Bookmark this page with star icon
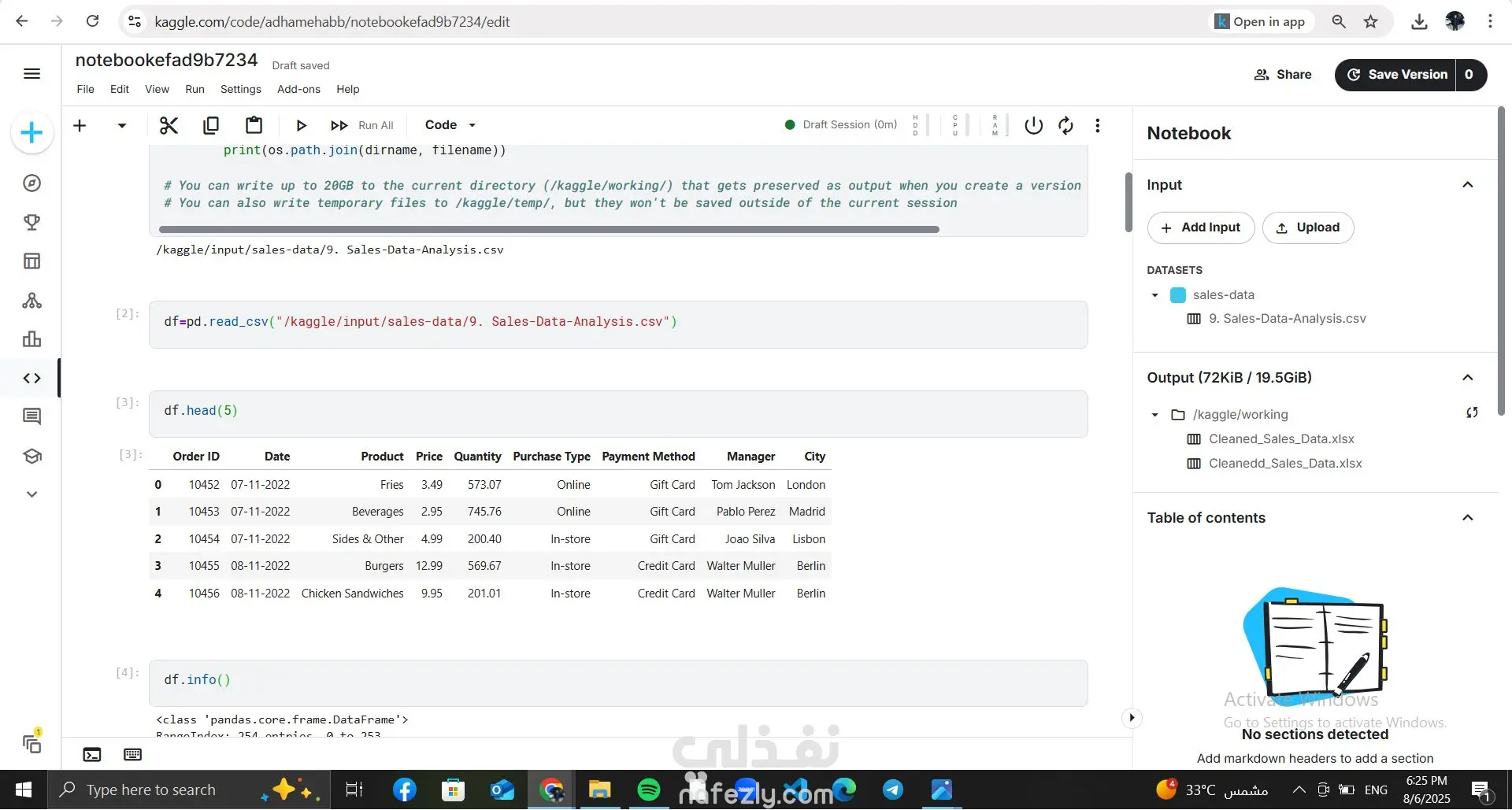This screenshot has height=810, width=1512. (1371, 21)
